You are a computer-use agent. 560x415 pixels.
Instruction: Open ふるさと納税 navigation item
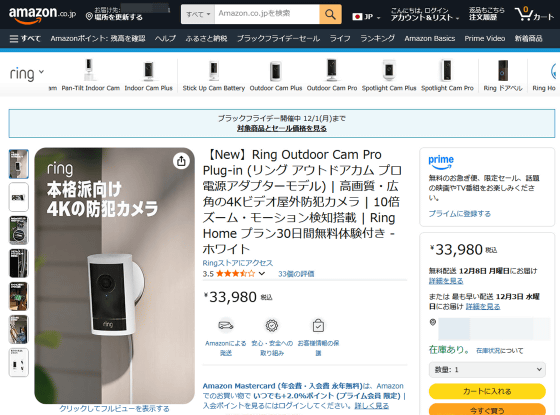point(206,39)
